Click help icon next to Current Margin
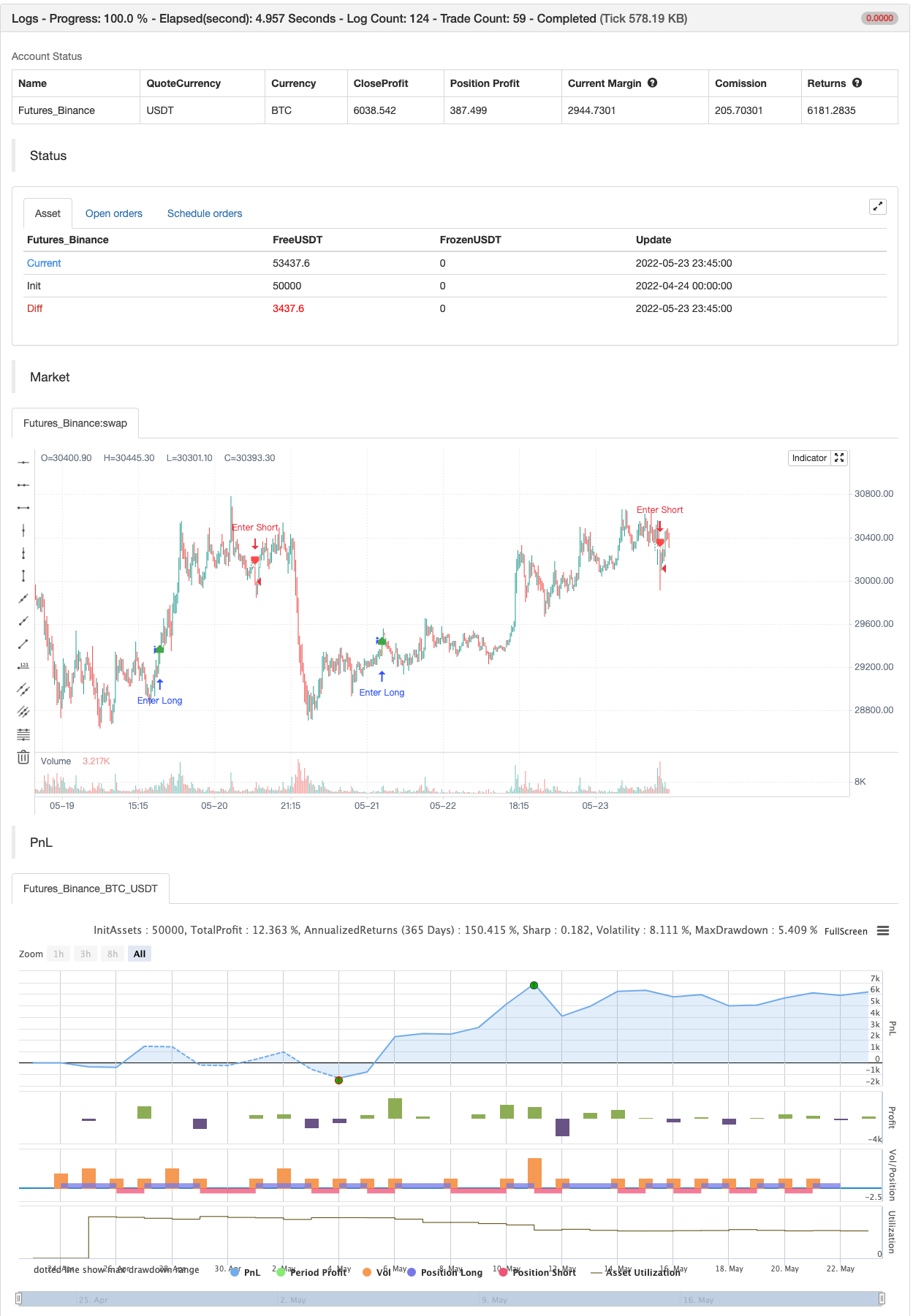This screenshot has height=1316, width=913. (x=653, y=83)
